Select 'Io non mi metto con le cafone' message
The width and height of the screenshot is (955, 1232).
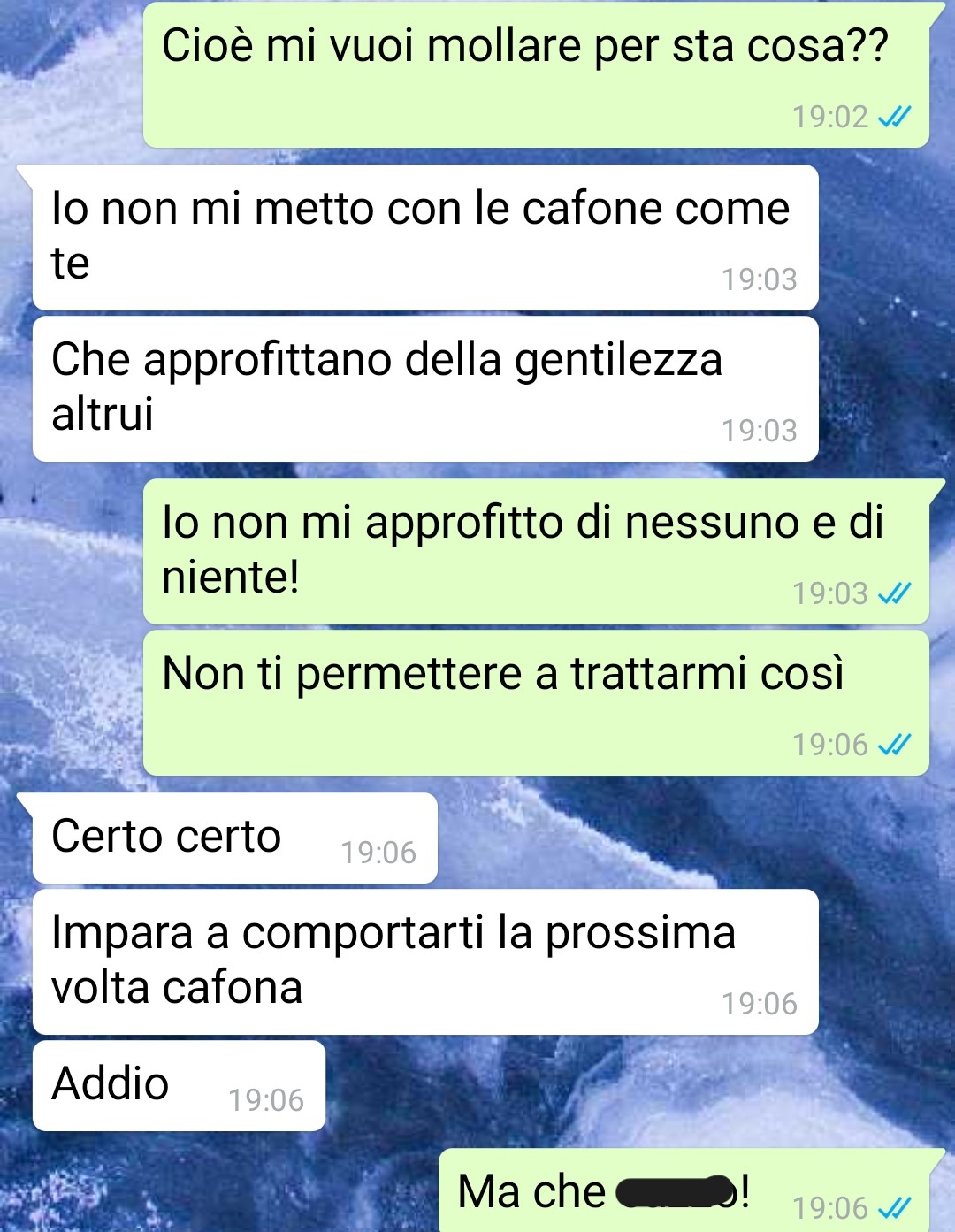click(x=425, y=237)
